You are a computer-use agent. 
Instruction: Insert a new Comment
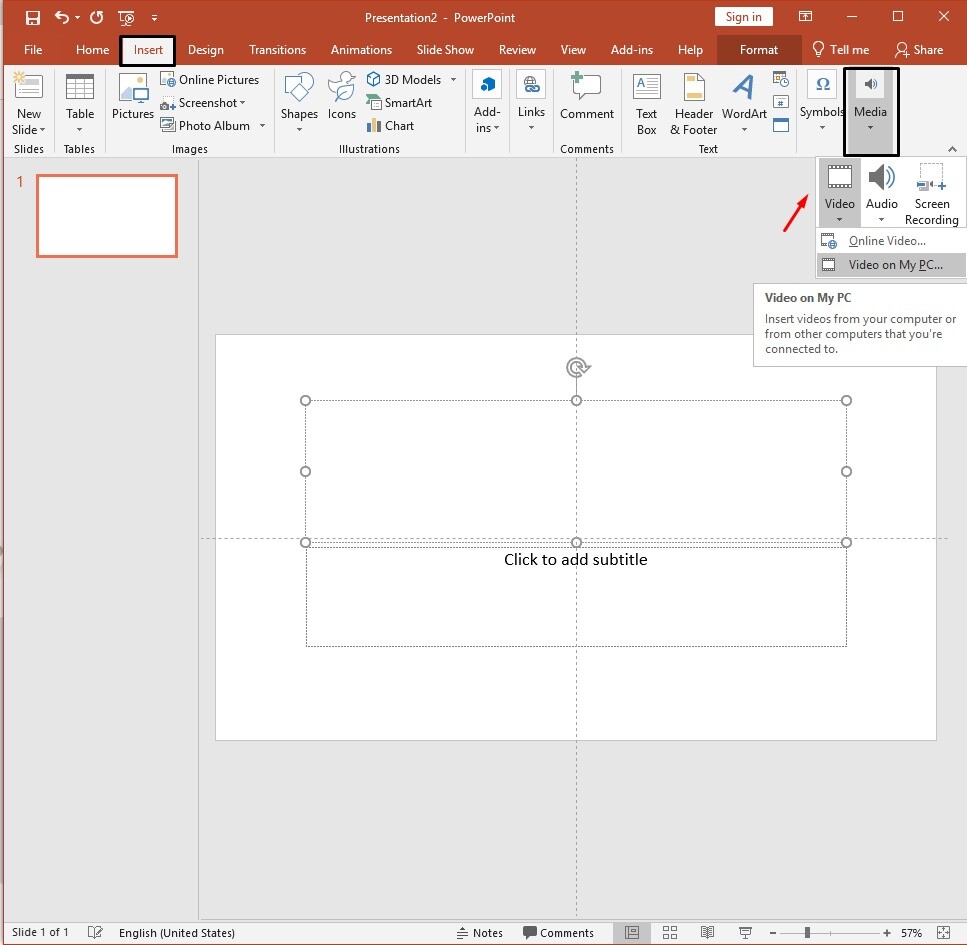tap(586, 97)
